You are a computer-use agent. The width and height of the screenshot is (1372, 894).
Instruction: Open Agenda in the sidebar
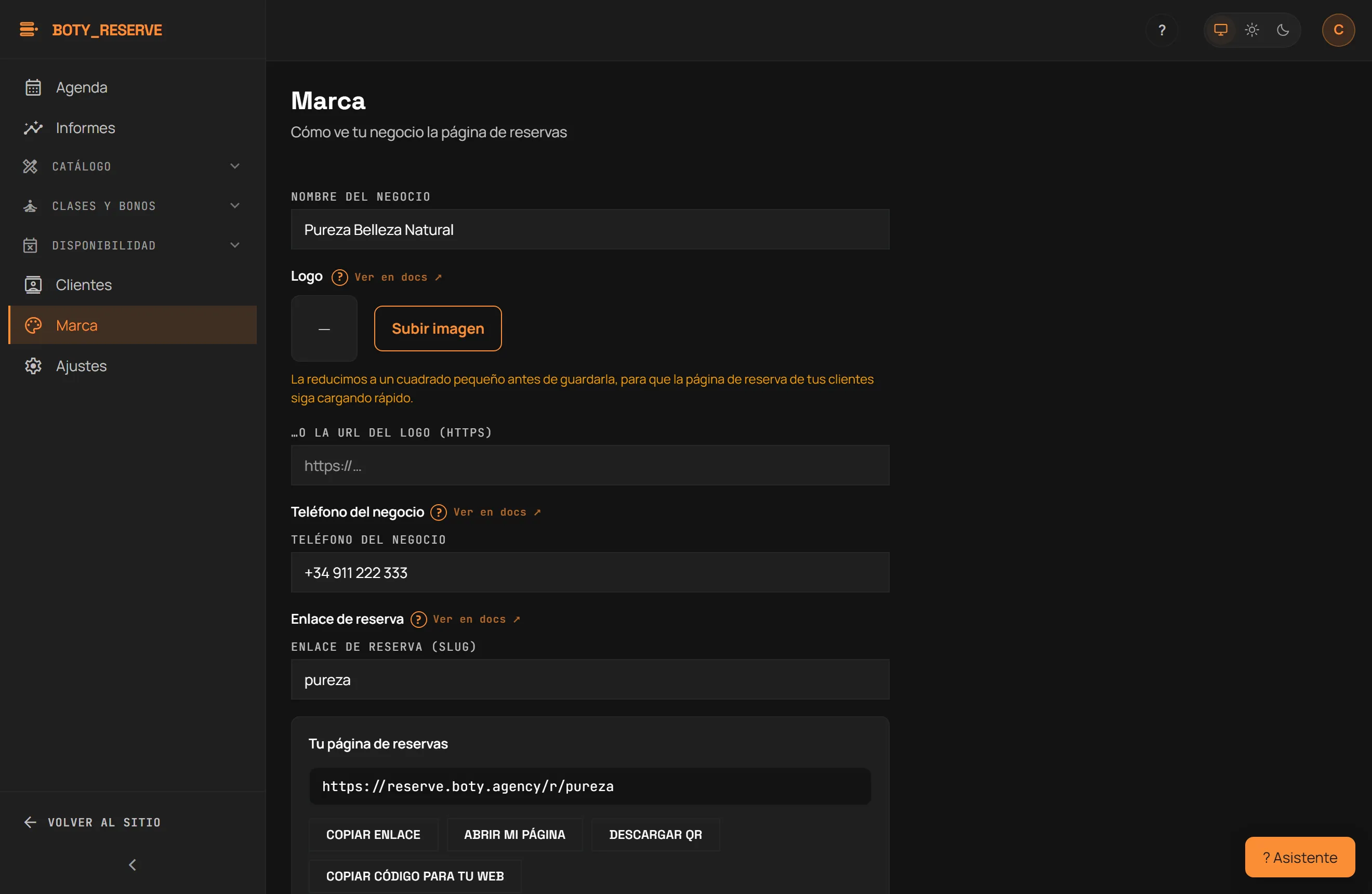(133, 88)
